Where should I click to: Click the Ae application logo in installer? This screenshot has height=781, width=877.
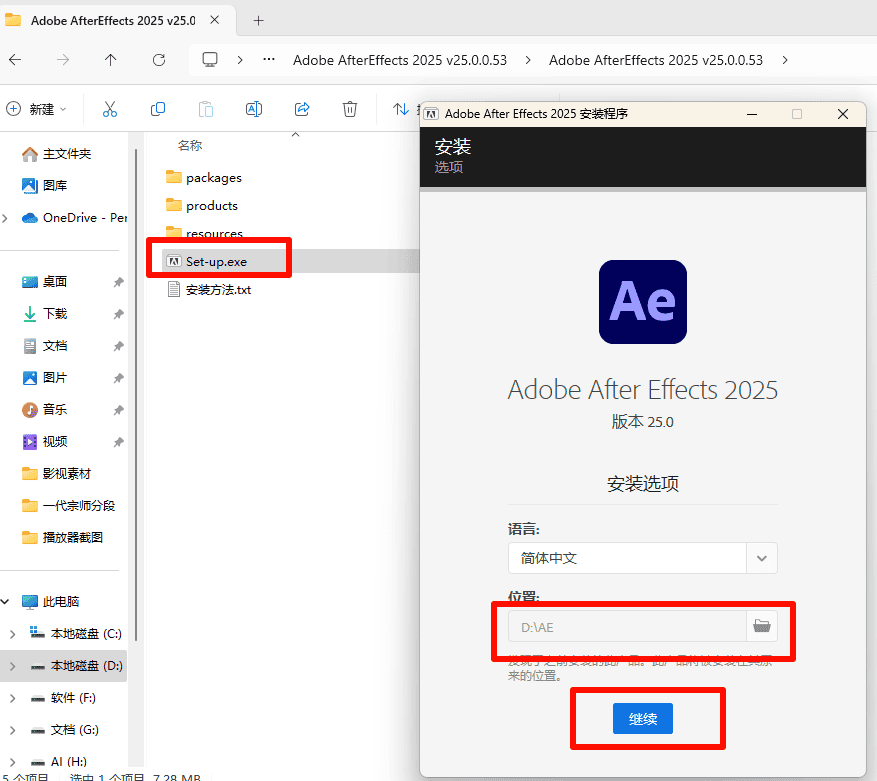pos(643,302)
